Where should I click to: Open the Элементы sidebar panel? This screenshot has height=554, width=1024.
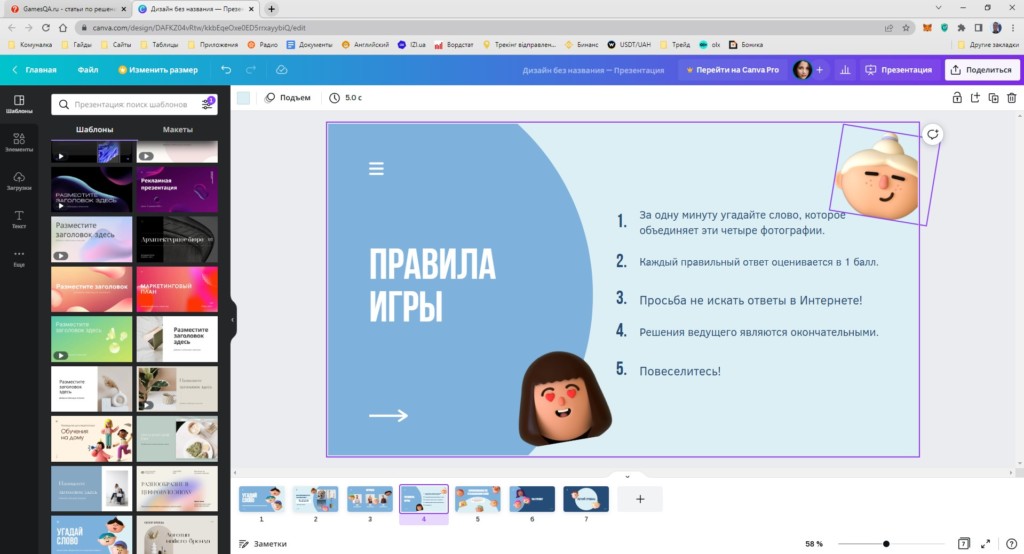coord(19,142)
